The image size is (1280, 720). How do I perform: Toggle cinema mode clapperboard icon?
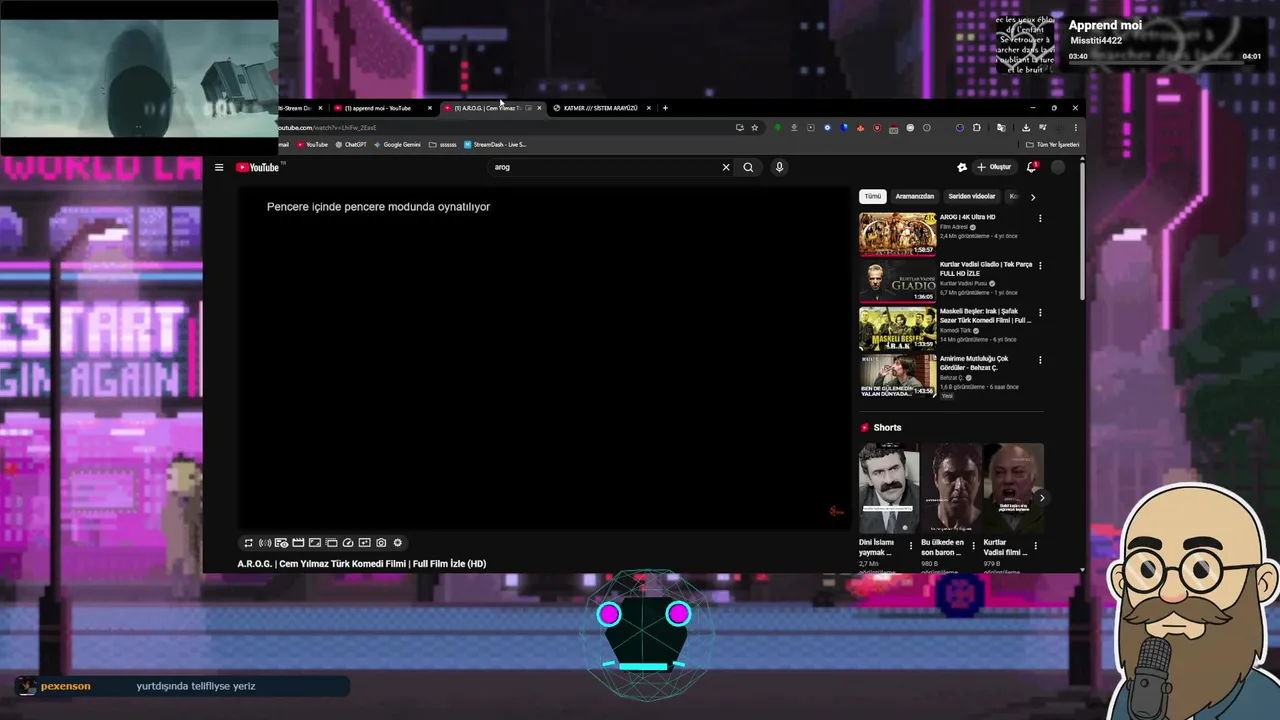pos(298,543)
